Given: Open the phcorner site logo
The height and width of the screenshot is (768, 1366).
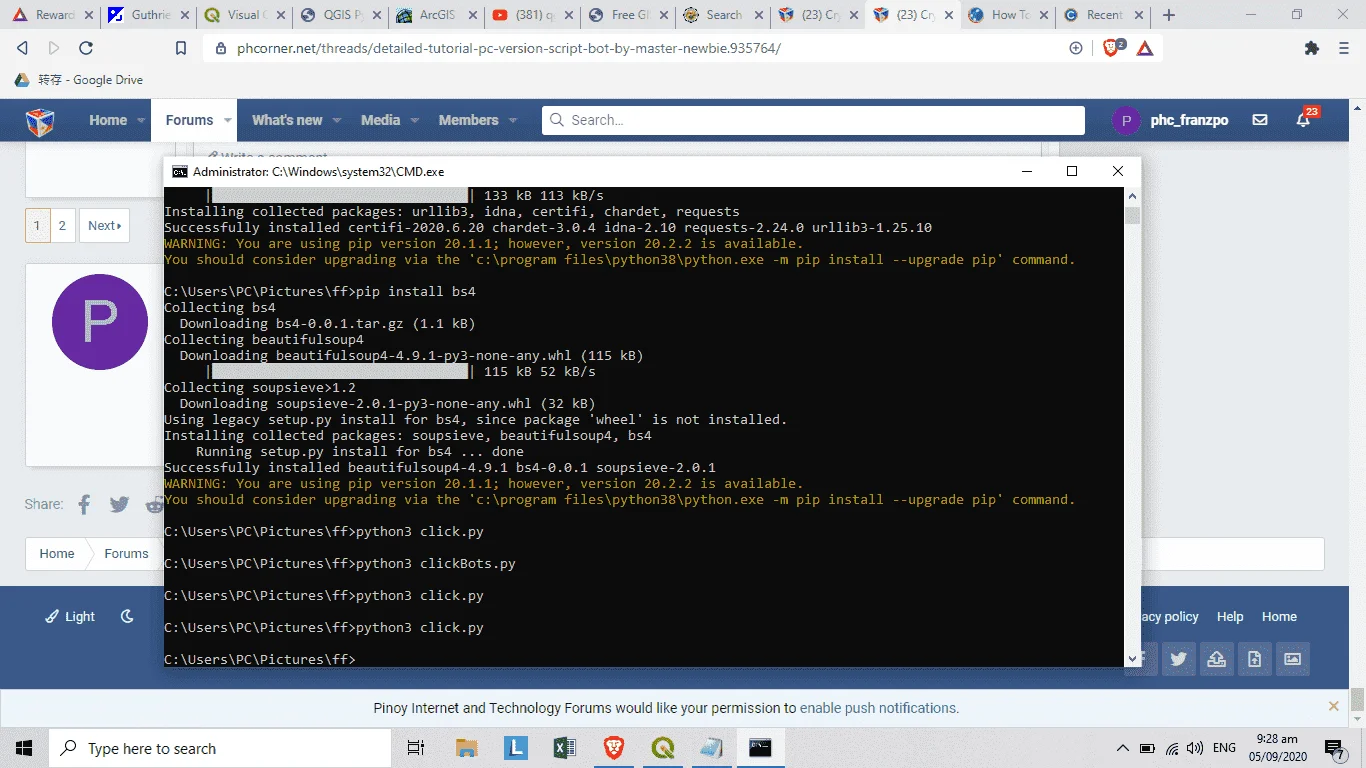Looking at the screenshot, I should coord(40,121).
